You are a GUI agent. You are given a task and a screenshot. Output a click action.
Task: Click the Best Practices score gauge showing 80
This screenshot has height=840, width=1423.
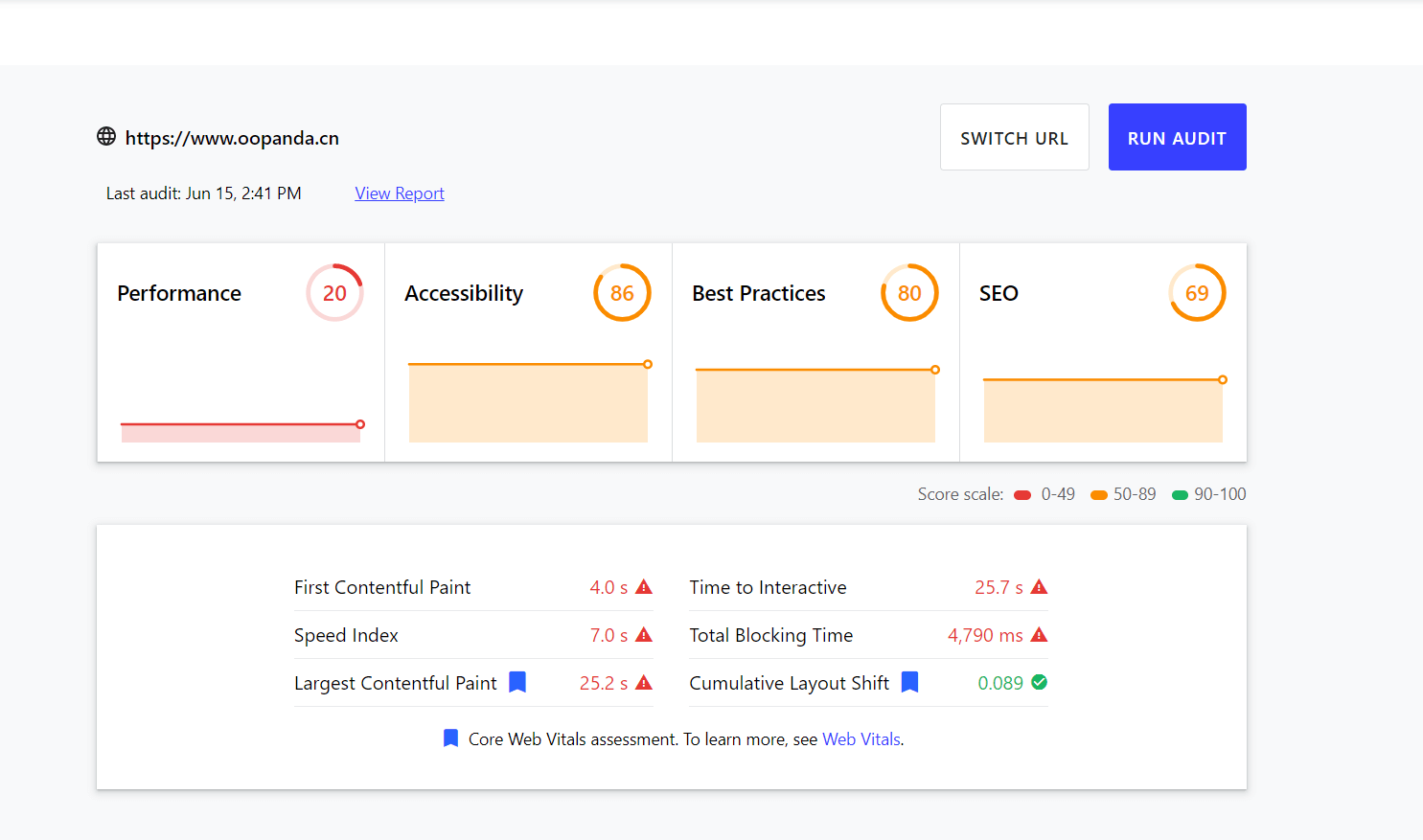pyautogui.click(x=909, y=293)
